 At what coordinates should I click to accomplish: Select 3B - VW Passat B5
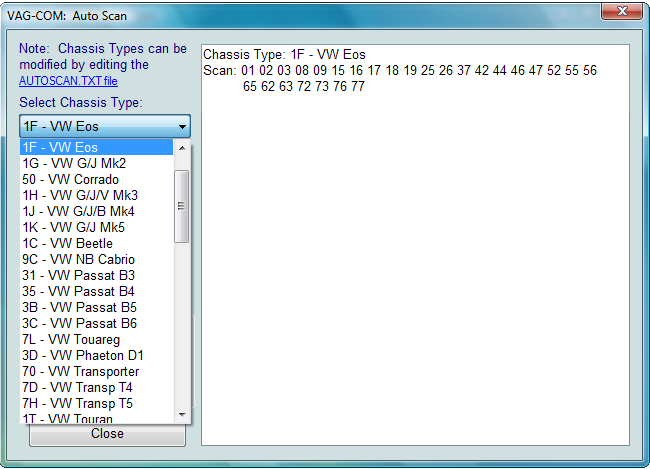tap(96, 307)
